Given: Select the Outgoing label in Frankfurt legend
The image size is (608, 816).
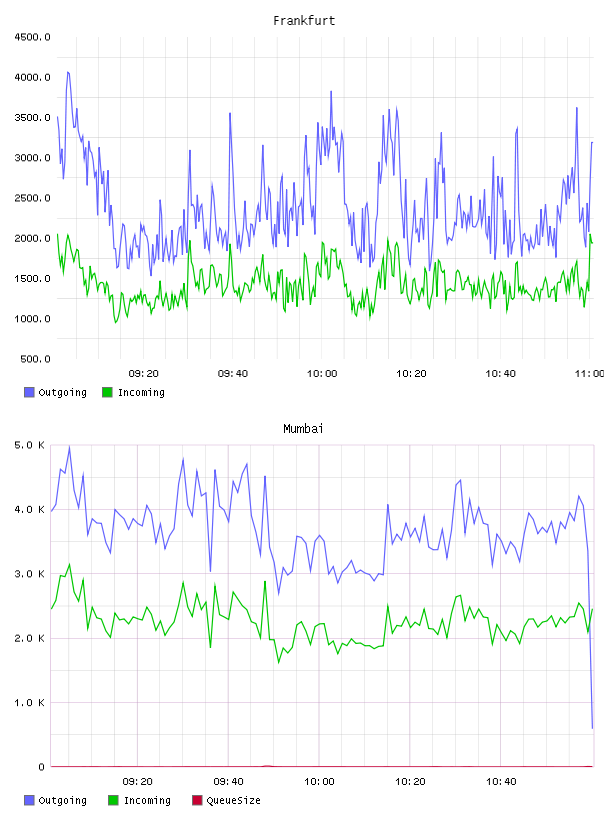Looking at the screenshot, I should 62,392.
